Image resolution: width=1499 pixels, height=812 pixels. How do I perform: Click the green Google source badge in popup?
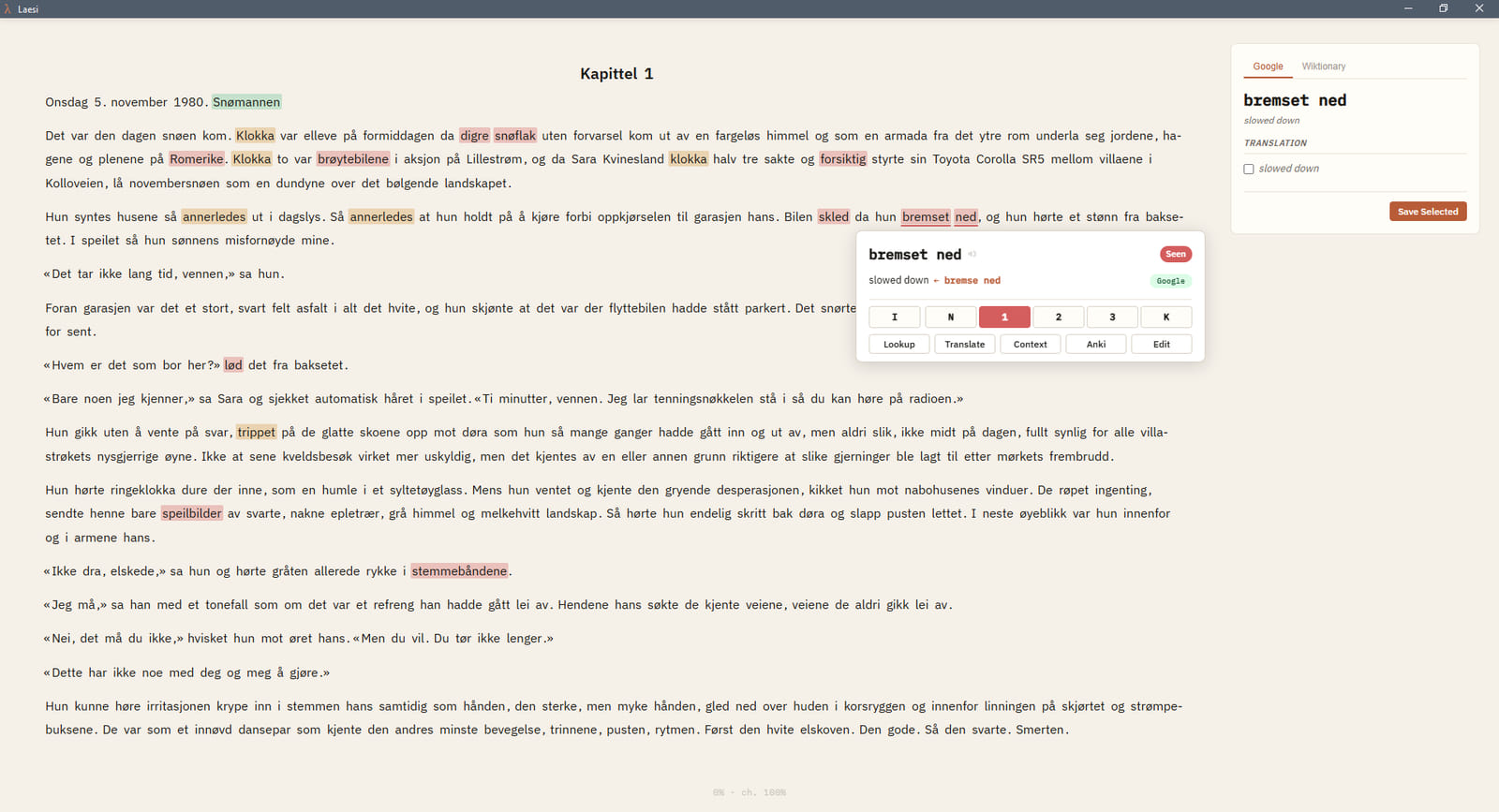point(1170,281)
